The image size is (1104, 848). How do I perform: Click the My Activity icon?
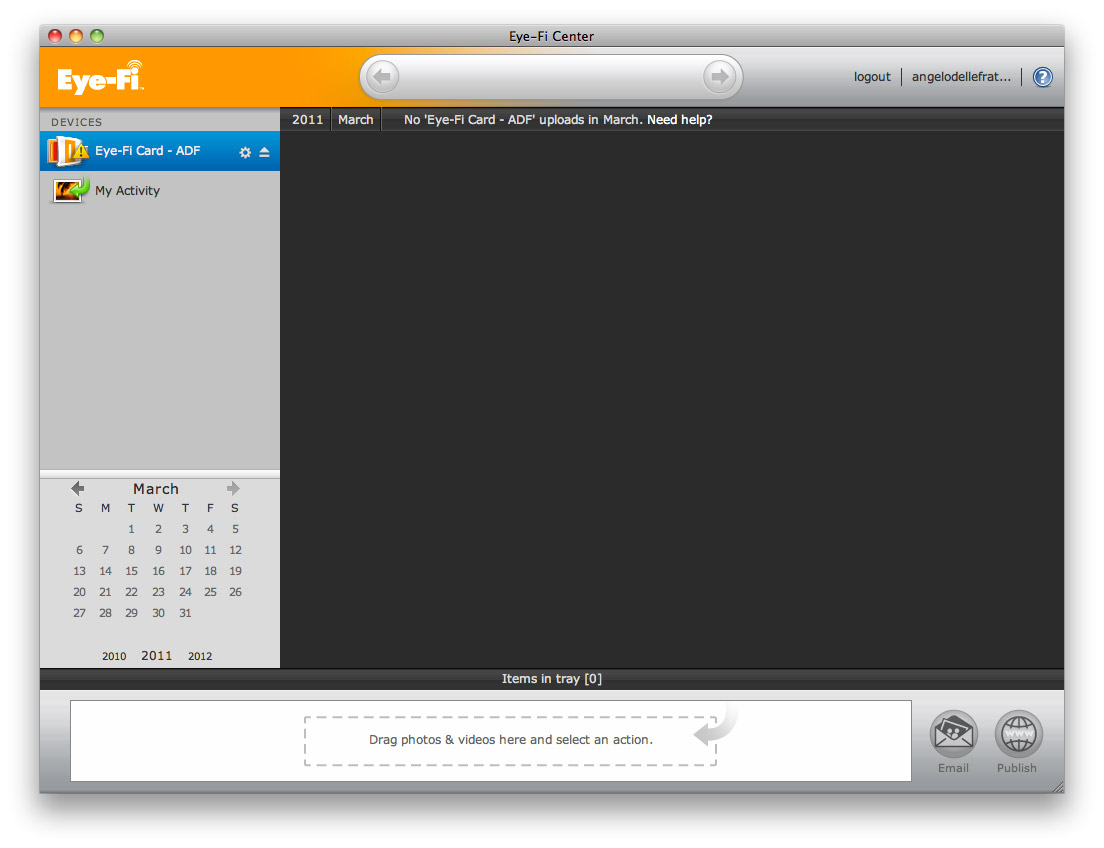(x=70, y=190)
